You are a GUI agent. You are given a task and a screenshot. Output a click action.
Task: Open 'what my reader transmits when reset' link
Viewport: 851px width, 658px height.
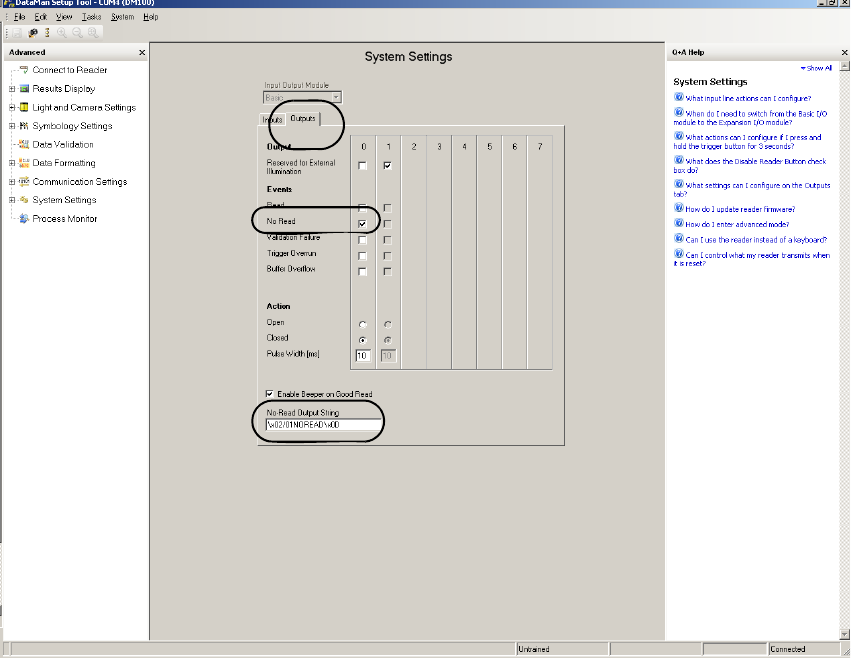click(752, 259)
